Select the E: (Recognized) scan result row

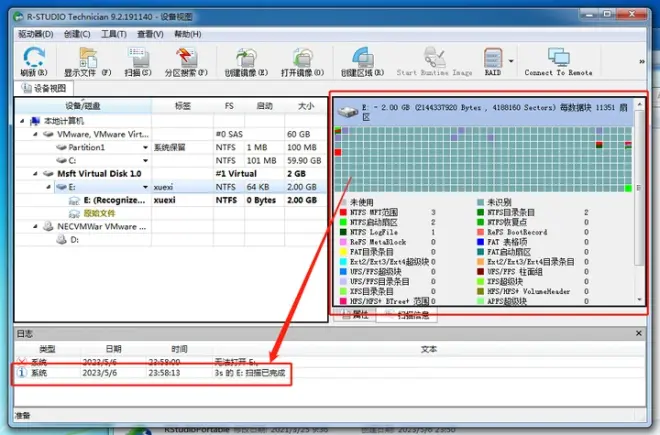pos(171,200)
